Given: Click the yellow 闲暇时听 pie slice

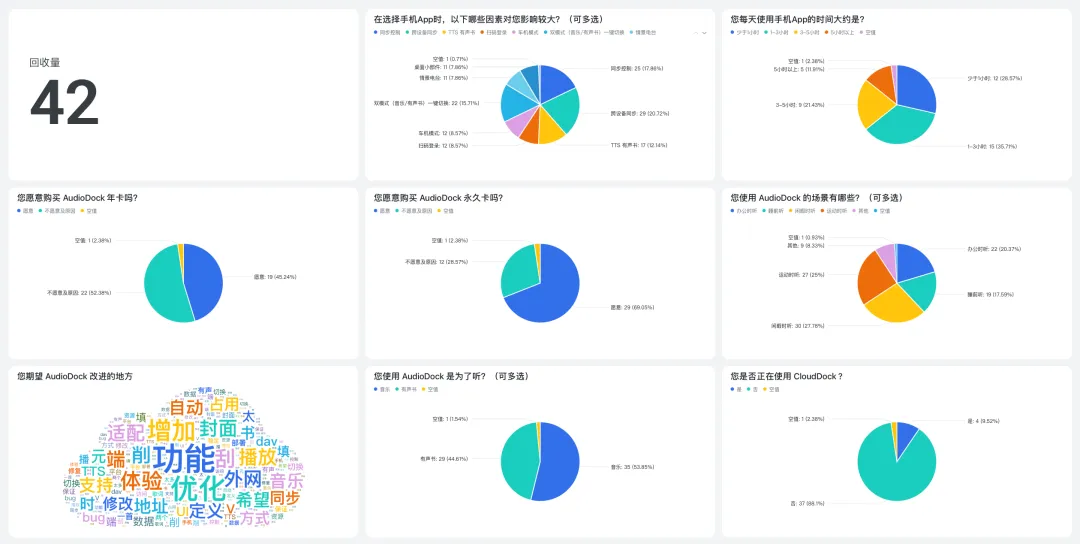Looking at the screenshot, I should [x=893, y=304].
